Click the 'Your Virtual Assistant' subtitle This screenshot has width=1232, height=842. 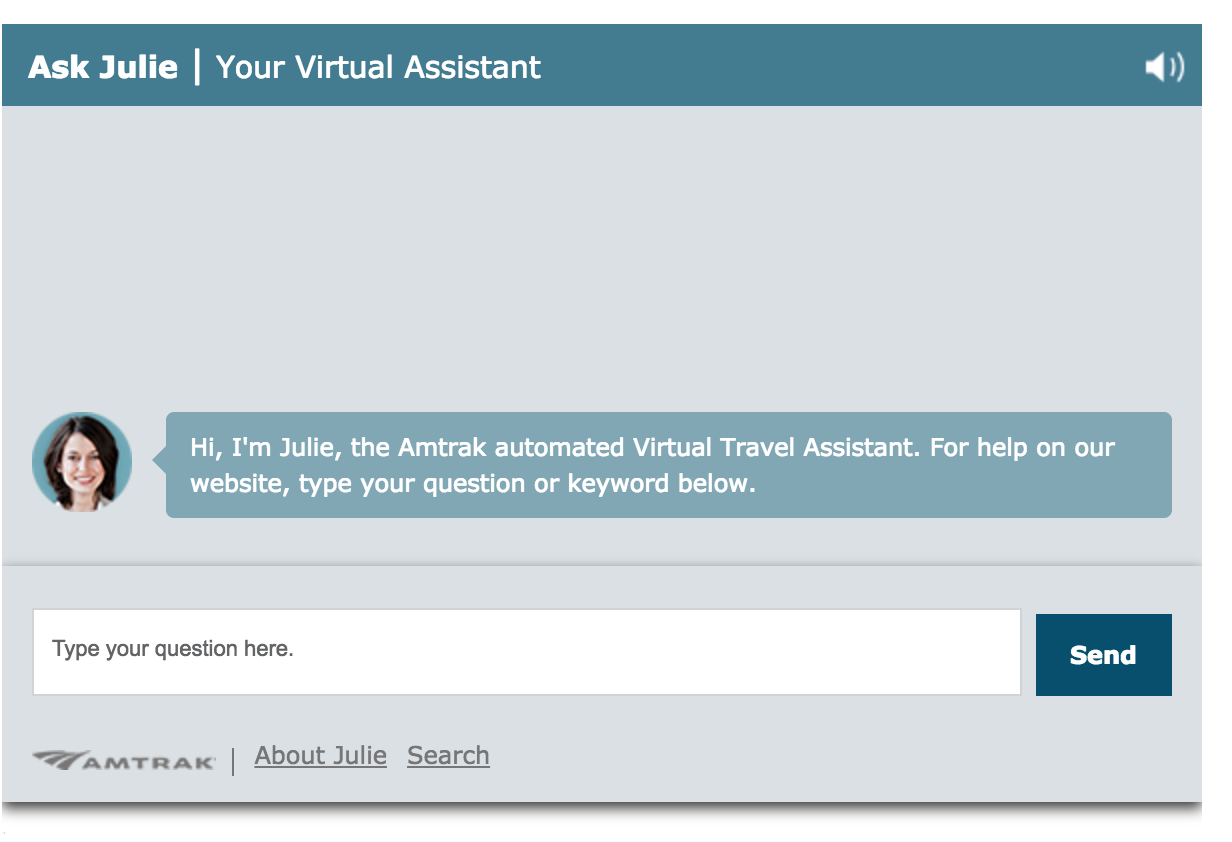click(x=378, y=67)
